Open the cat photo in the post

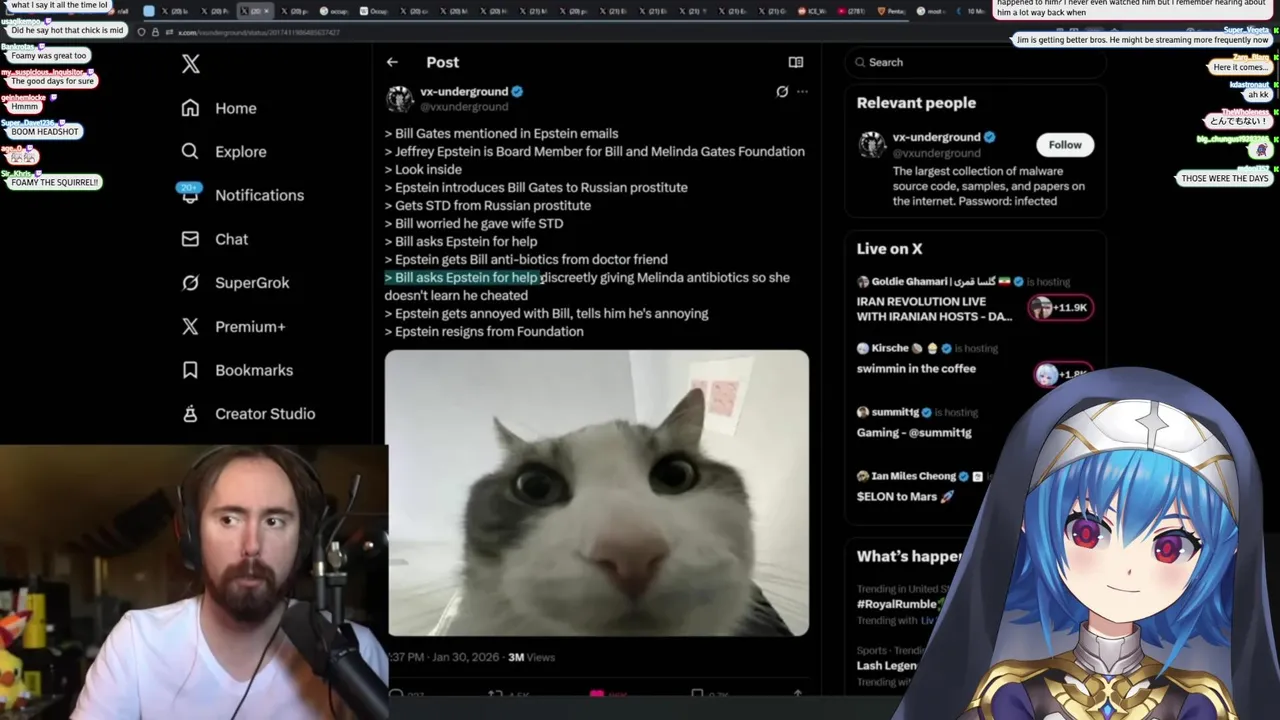pos(597,493)
